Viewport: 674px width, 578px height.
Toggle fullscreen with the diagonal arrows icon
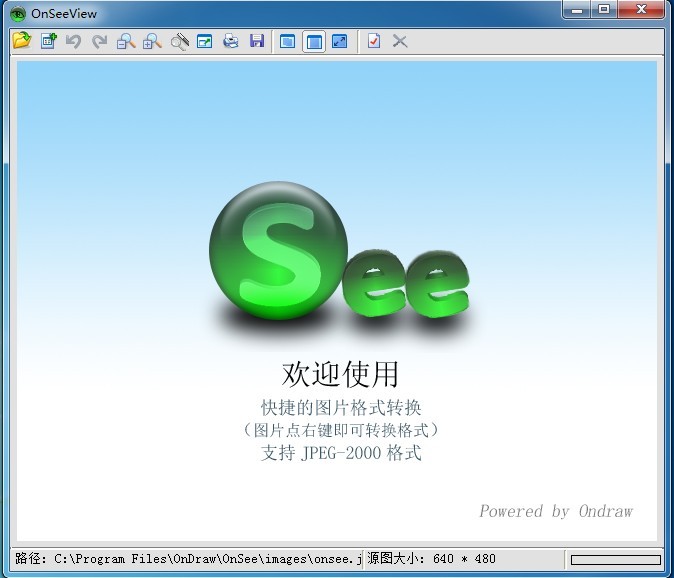(x=340, y=41)
